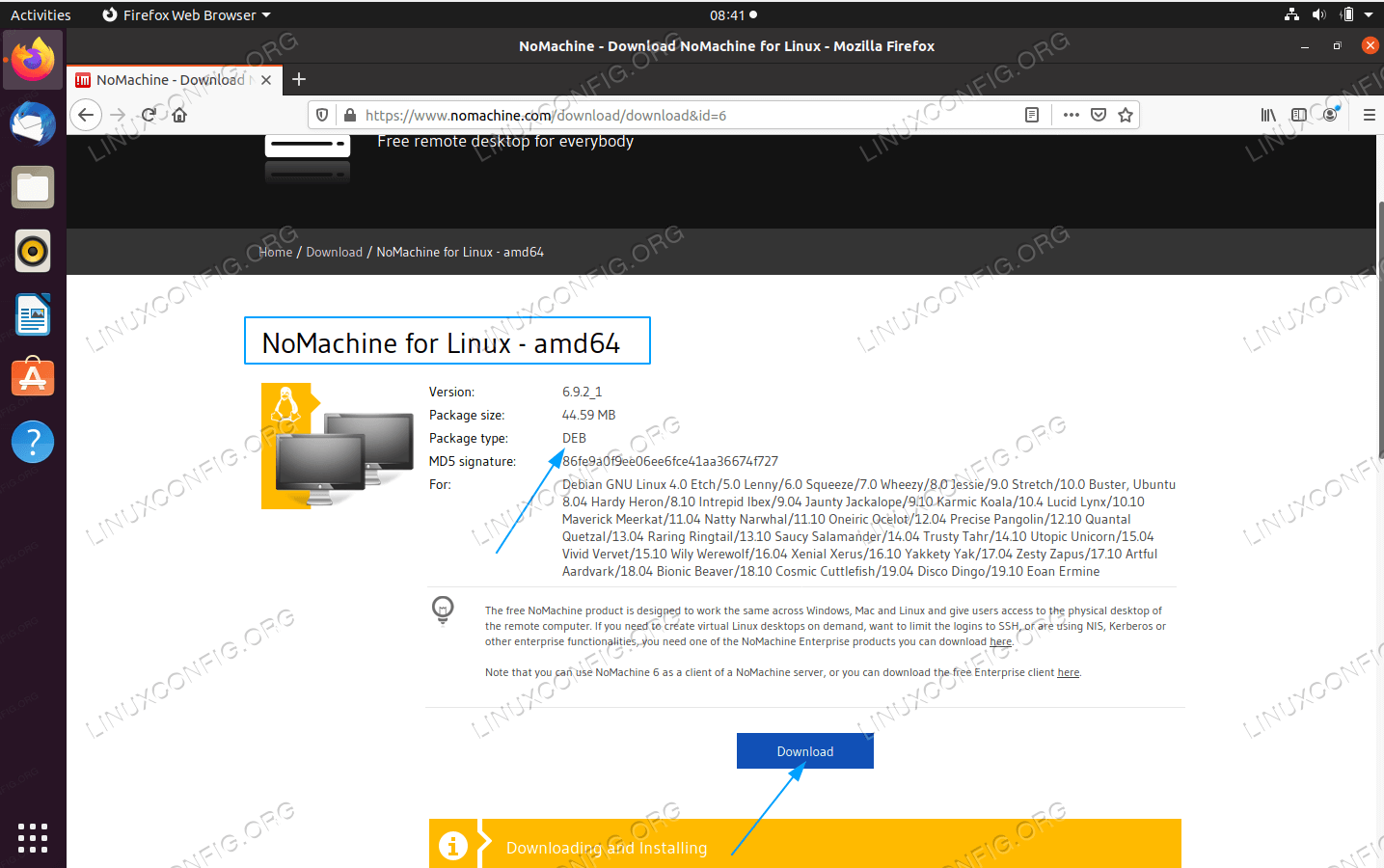View site security padlock info

point(349,115)
